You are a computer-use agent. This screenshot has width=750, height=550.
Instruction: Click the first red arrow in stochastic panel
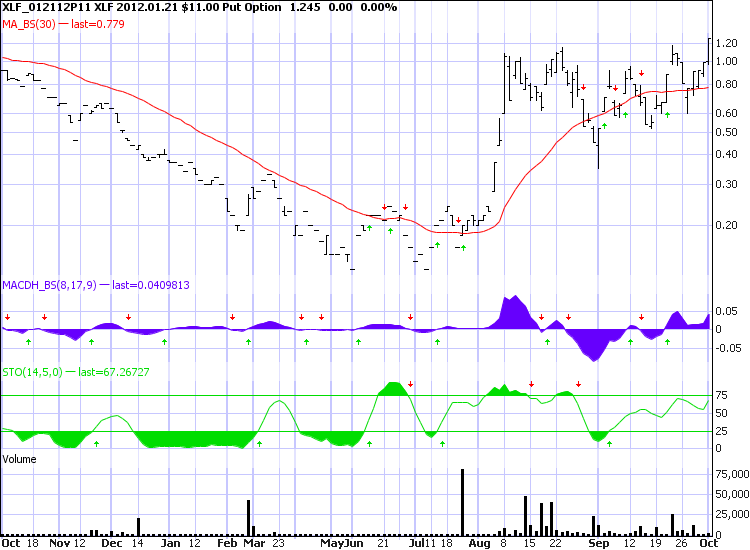click(x=410, y=385)
